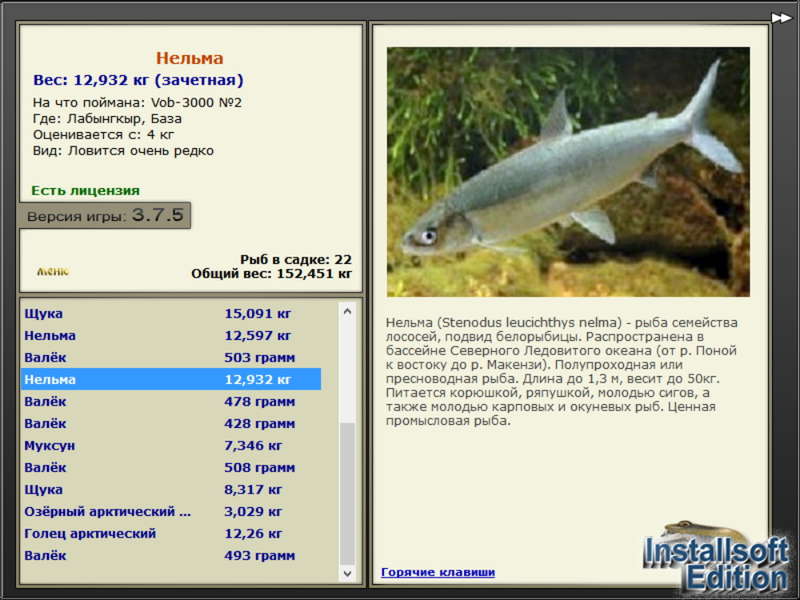Select the Щука 8,317 кг row

(x=171, y=489)
